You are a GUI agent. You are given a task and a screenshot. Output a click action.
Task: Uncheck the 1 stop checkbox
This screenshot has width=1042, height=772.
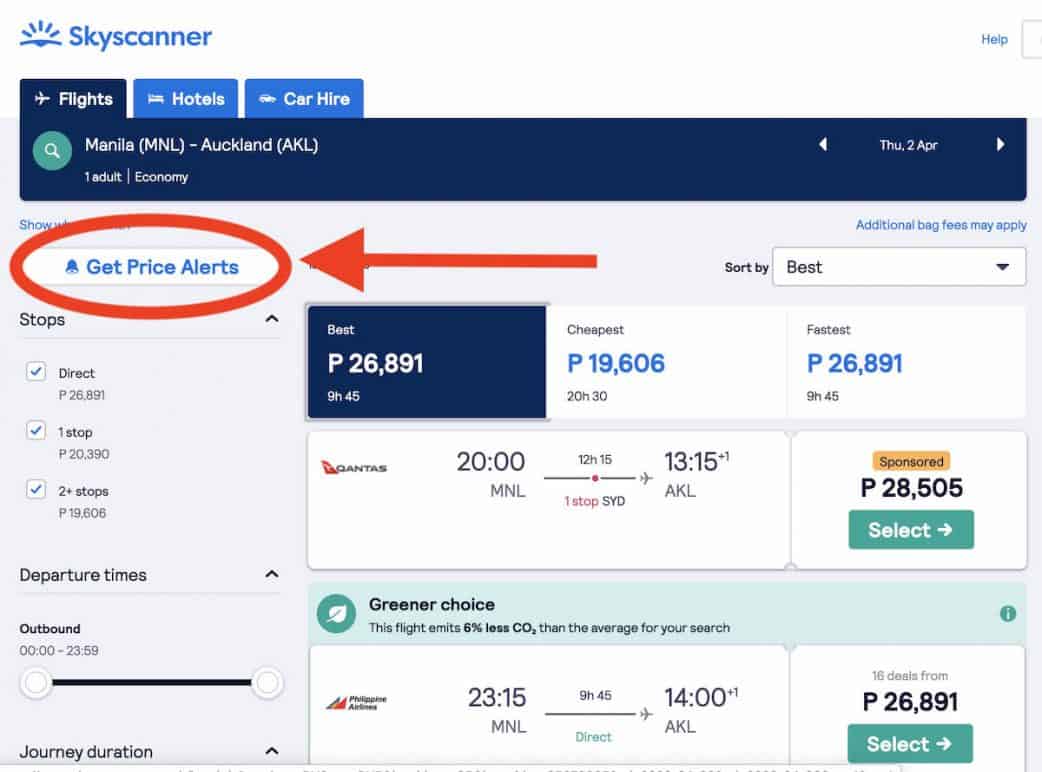click(x=36, y=431)
